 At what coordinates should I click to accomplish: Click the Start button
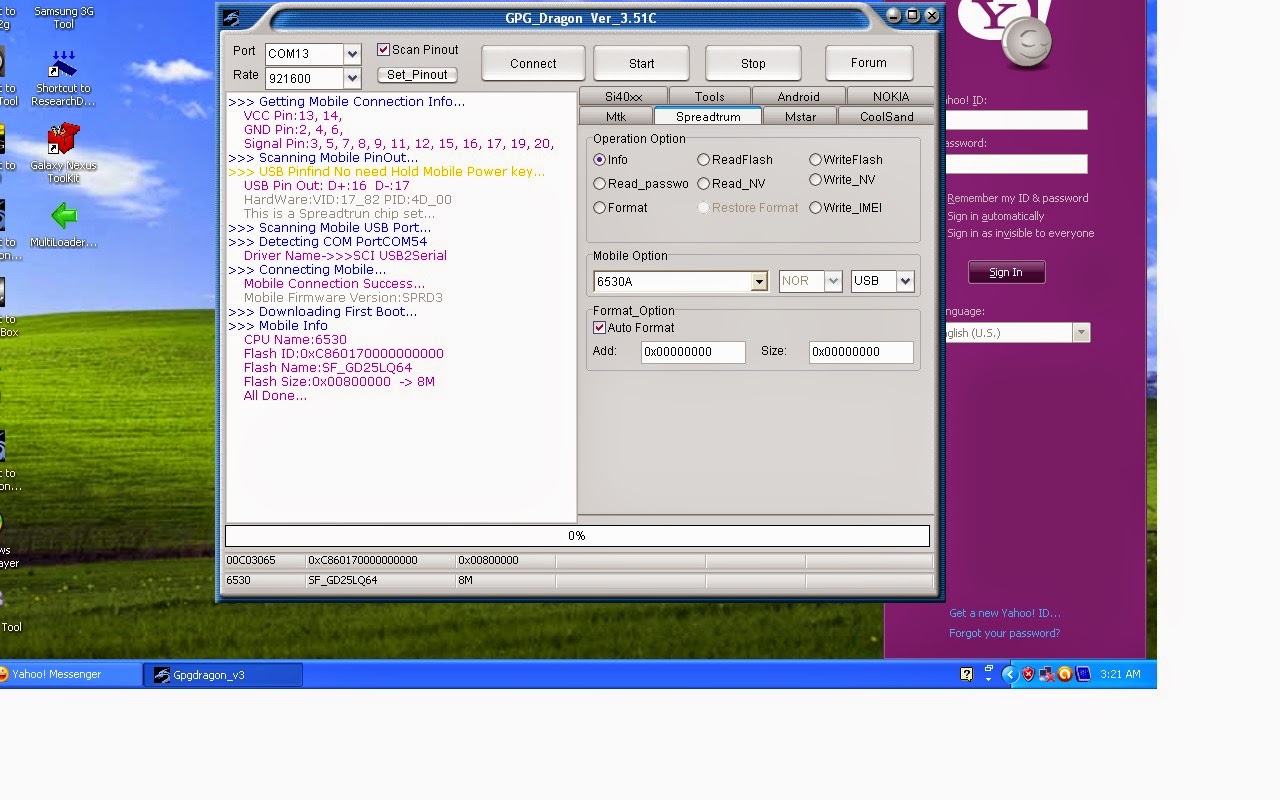click(x=642, y=63)
